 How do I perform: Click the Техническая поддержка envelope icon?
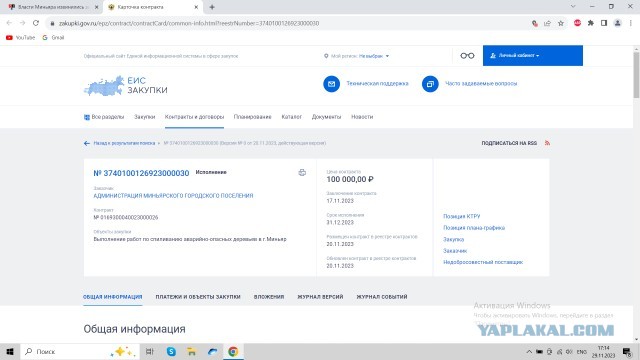pos(331,84)
